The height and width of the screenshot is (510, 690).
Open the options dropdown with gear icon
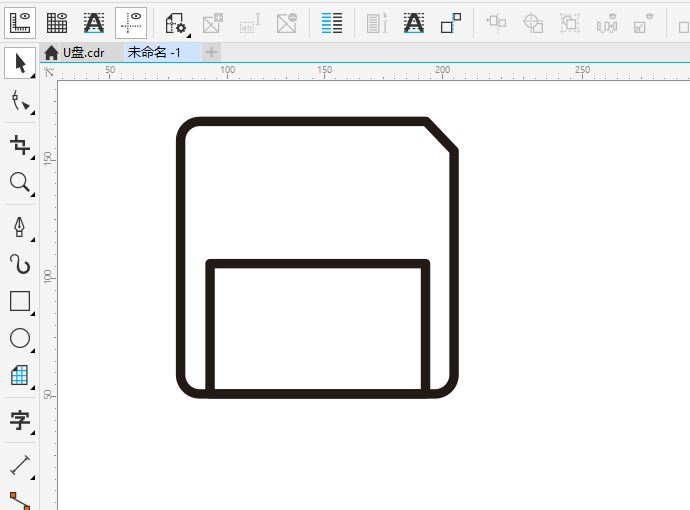[x=175, y=21]
